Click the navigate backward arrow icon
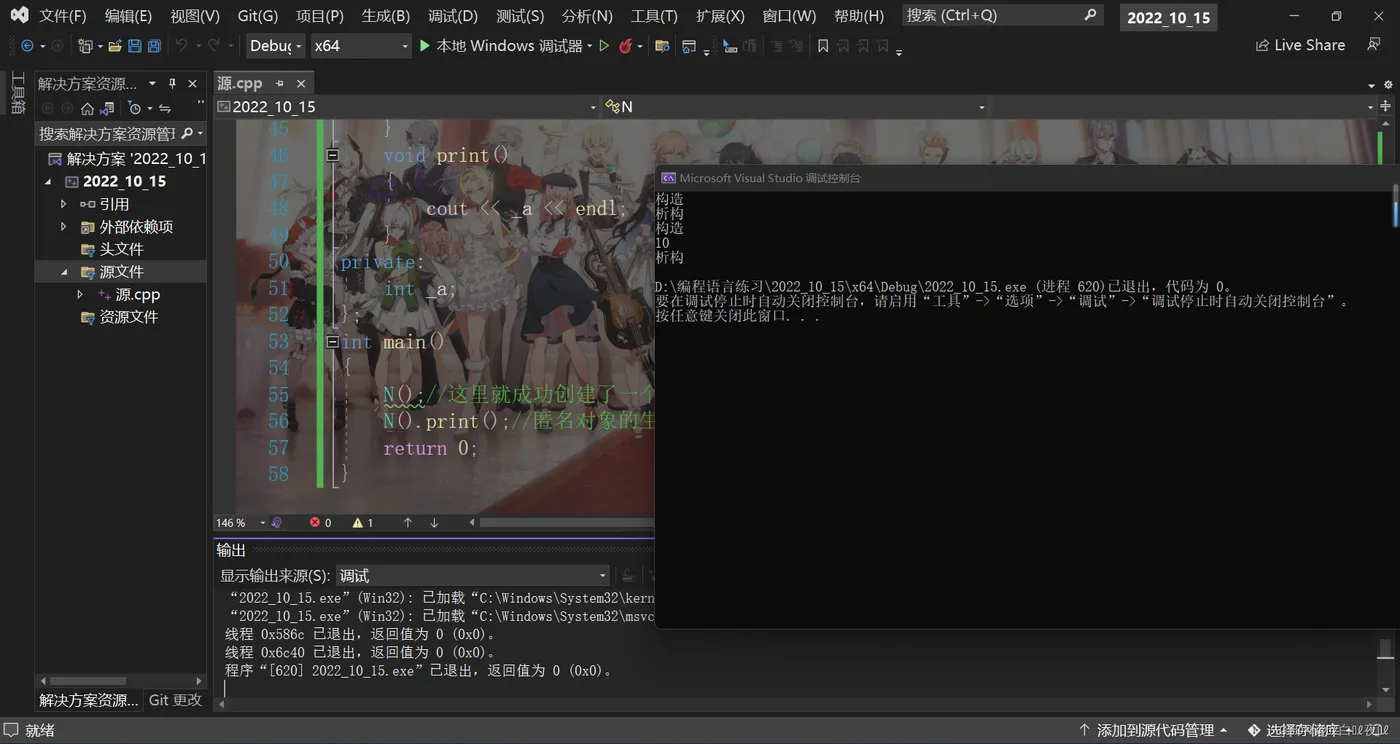This screenshot has height=744, width=1400. (26, 46)
